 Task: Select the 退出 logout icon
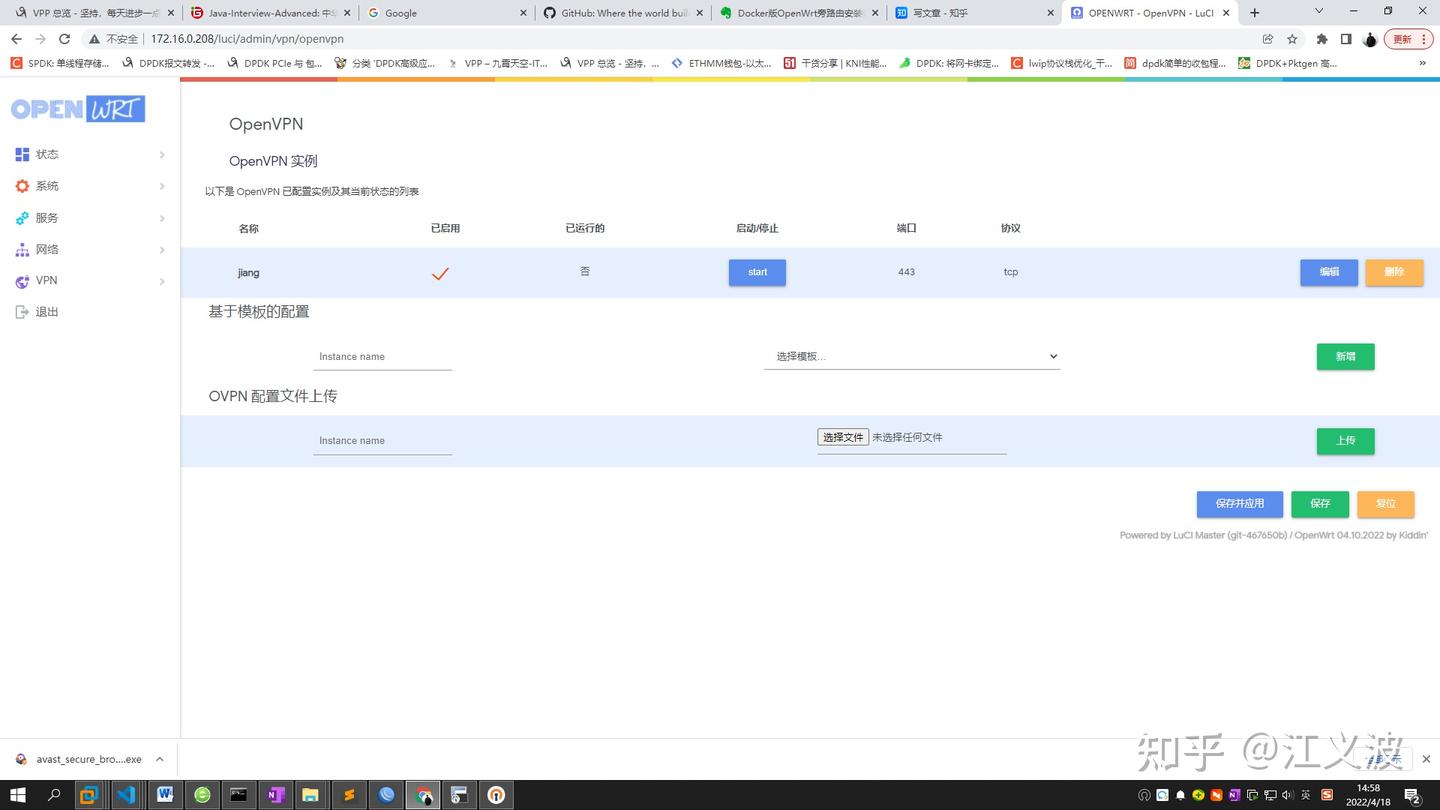22,312
